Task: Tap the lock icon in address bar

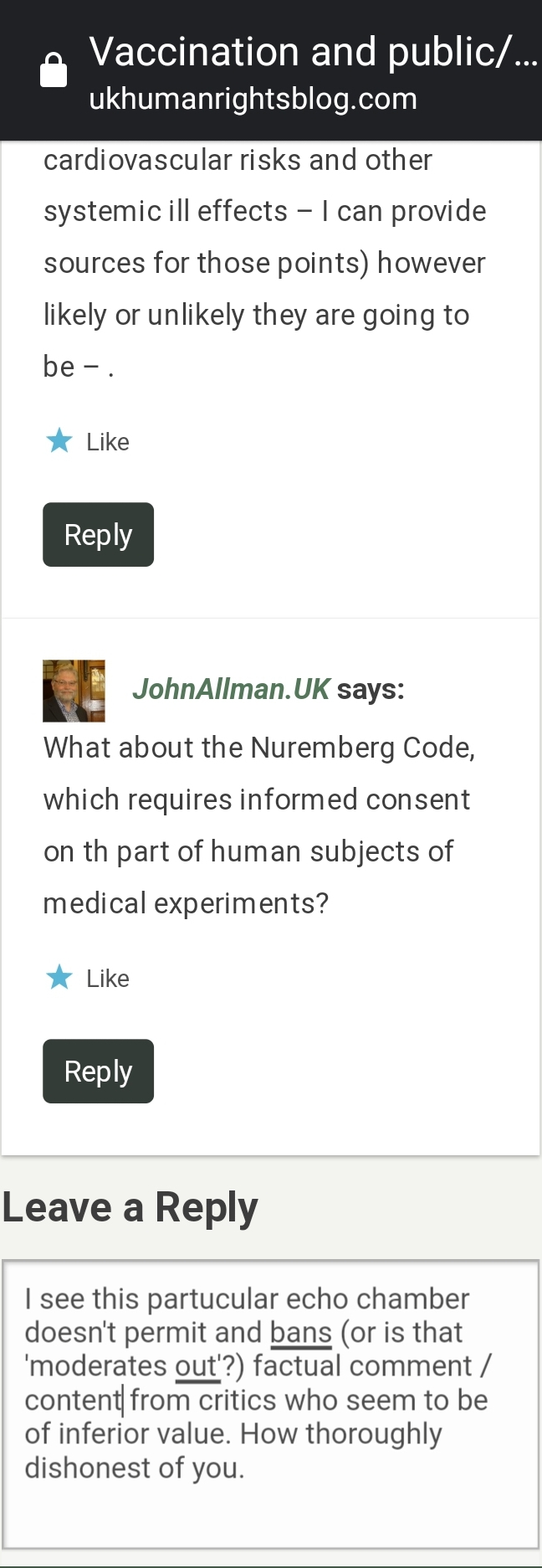Action: [x=54, y=70]
